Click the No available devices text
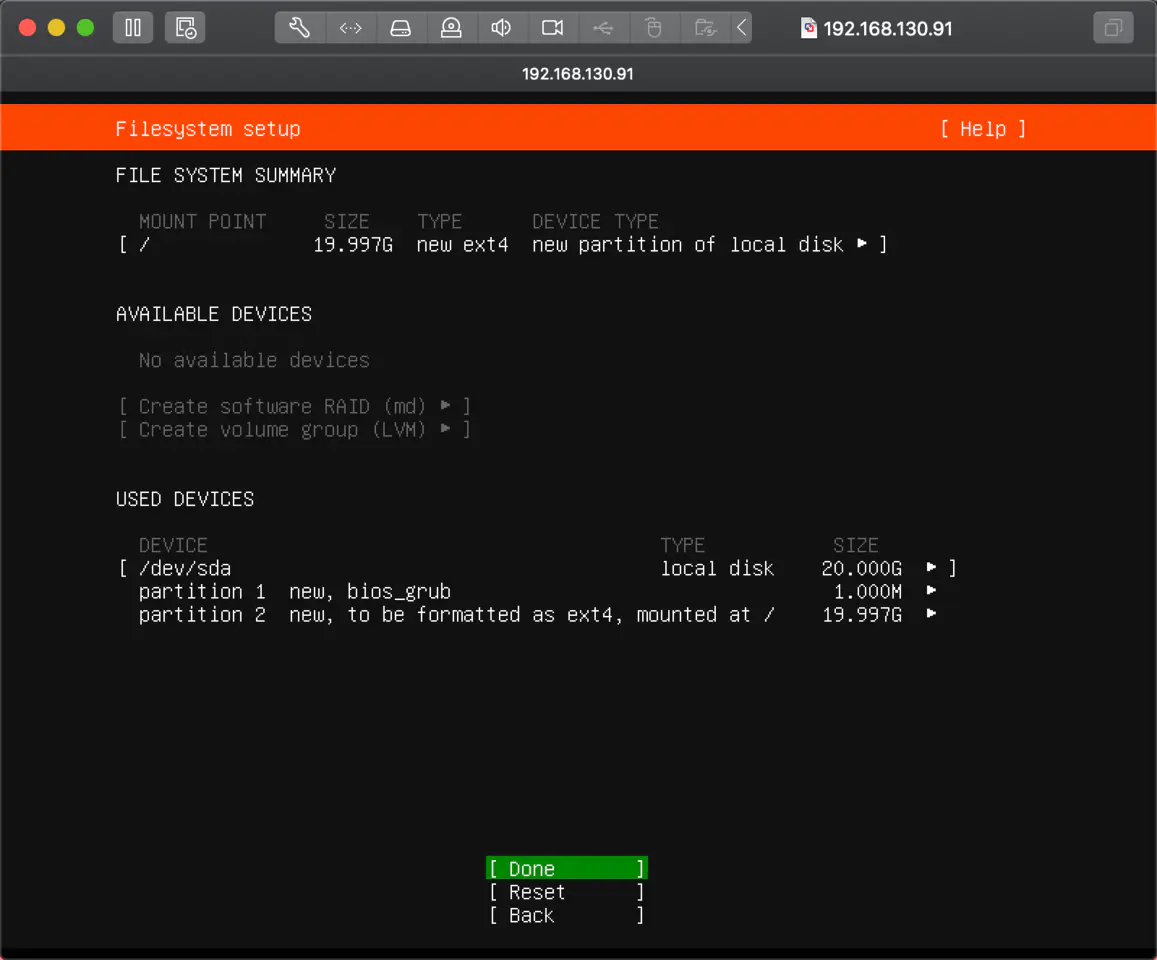The image size is (1157, 960). (x=254, y=360)
